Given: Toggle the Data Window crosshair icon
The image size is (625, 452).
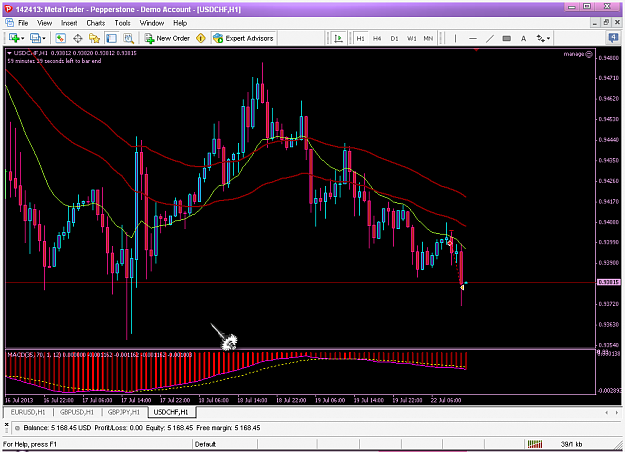Looking at the screenshot, I should pyautogui.click(x=78, y=38).
